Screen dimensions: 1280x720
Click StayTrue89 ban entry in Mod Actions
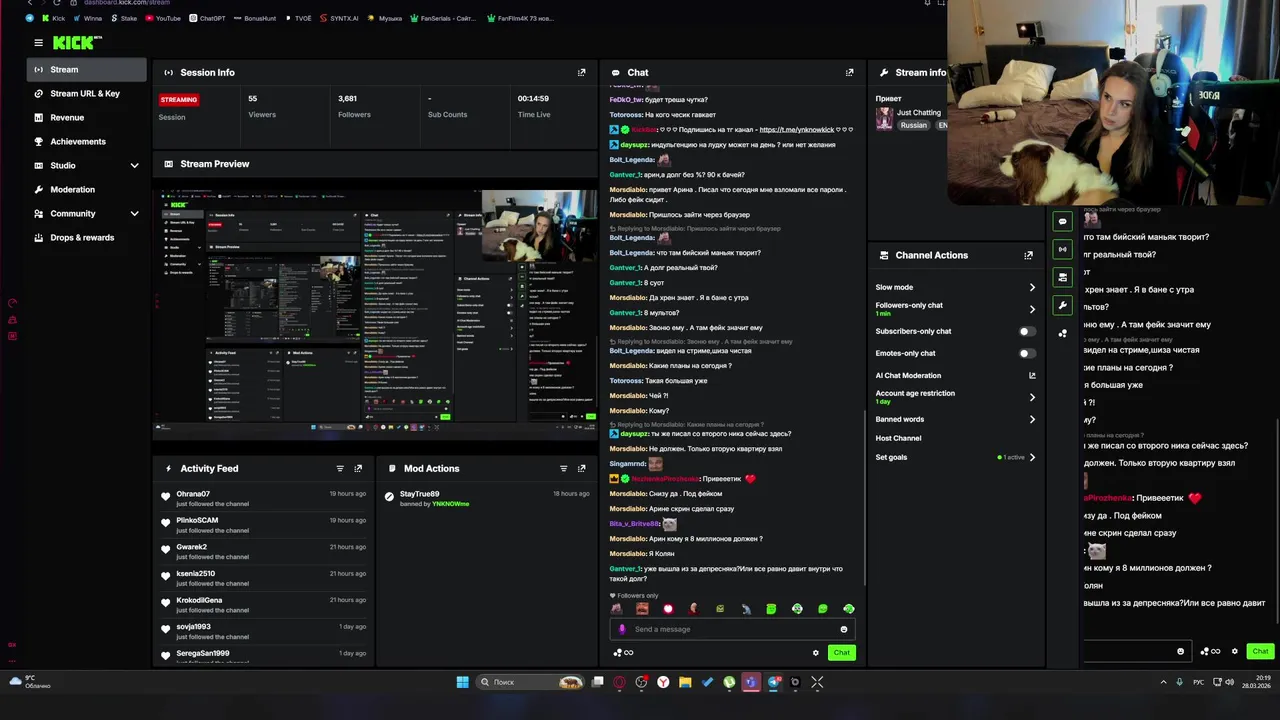[487, 498]
